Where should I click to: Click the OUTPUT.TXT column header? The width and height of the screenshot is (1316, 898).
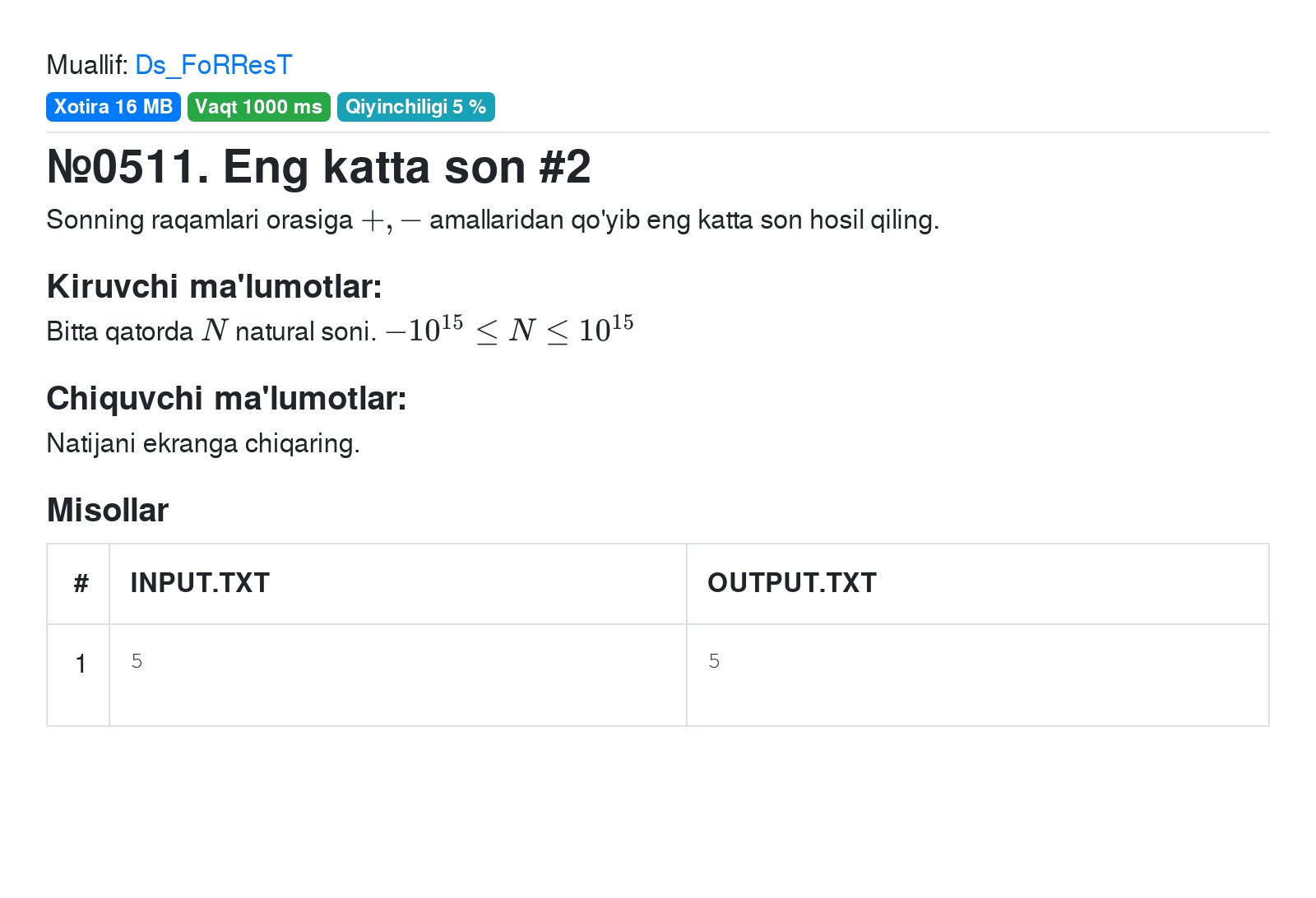(978, 583)
